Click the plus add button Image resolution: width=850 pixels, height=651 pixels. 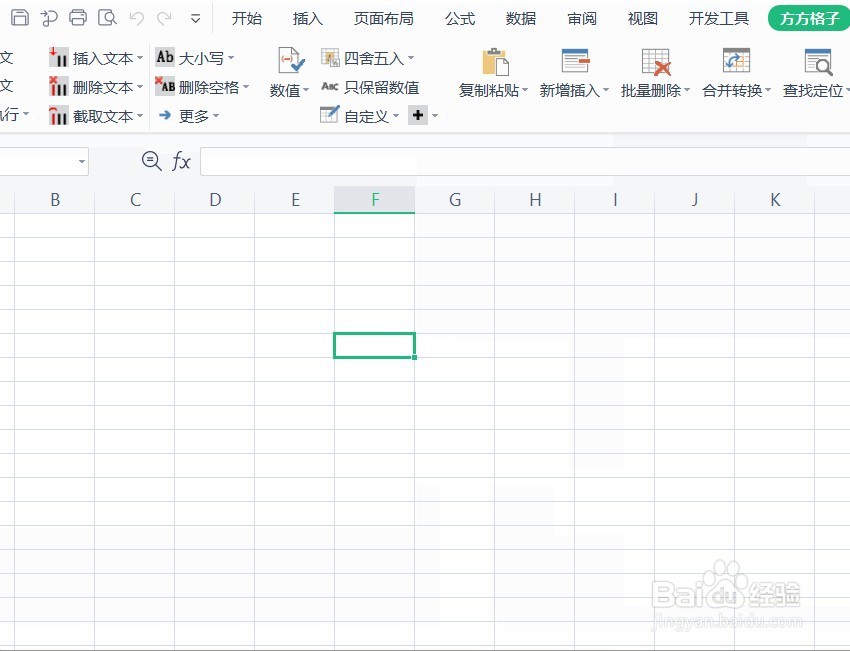[x=418, y=115]
